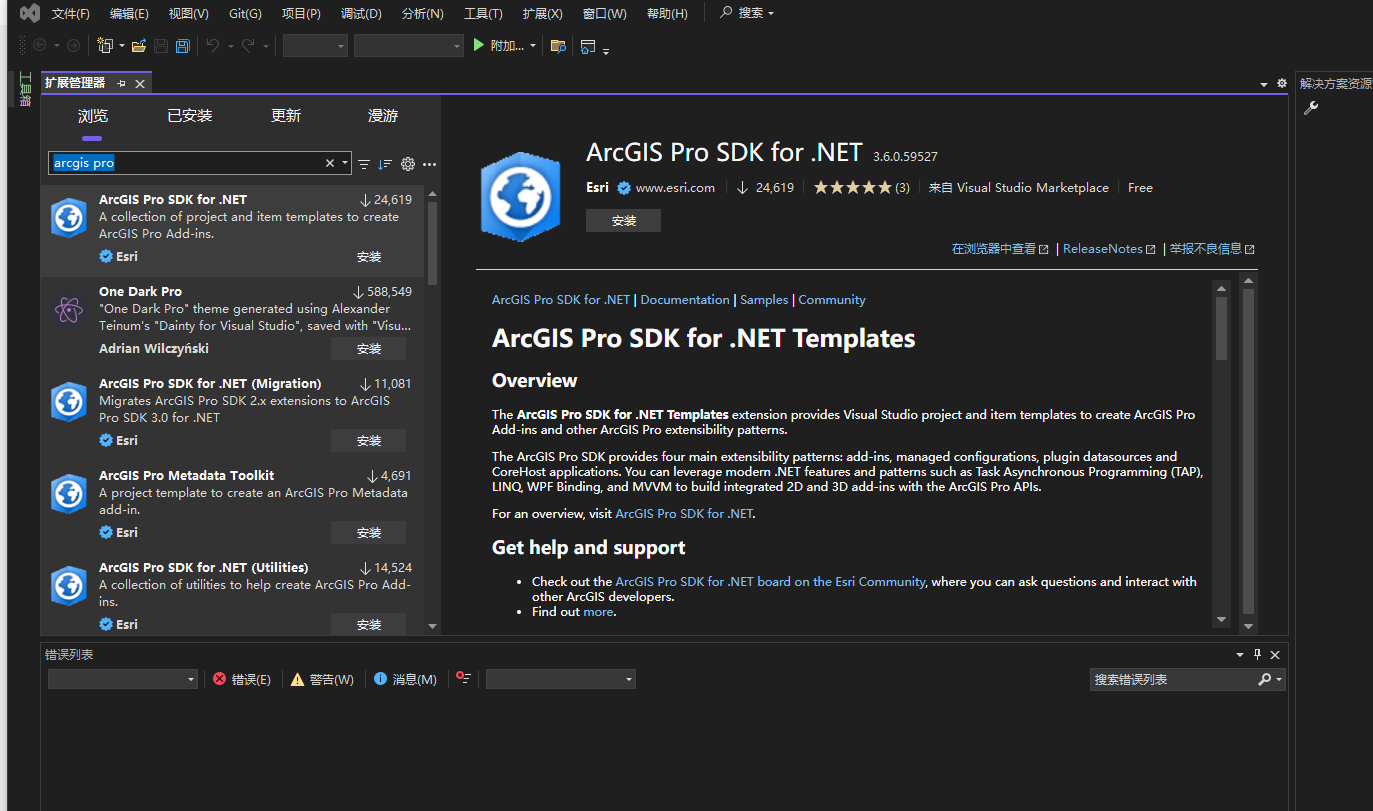Click the save all files icon
Viewport: 1373px width, 811px height.
tap(183, 46)
